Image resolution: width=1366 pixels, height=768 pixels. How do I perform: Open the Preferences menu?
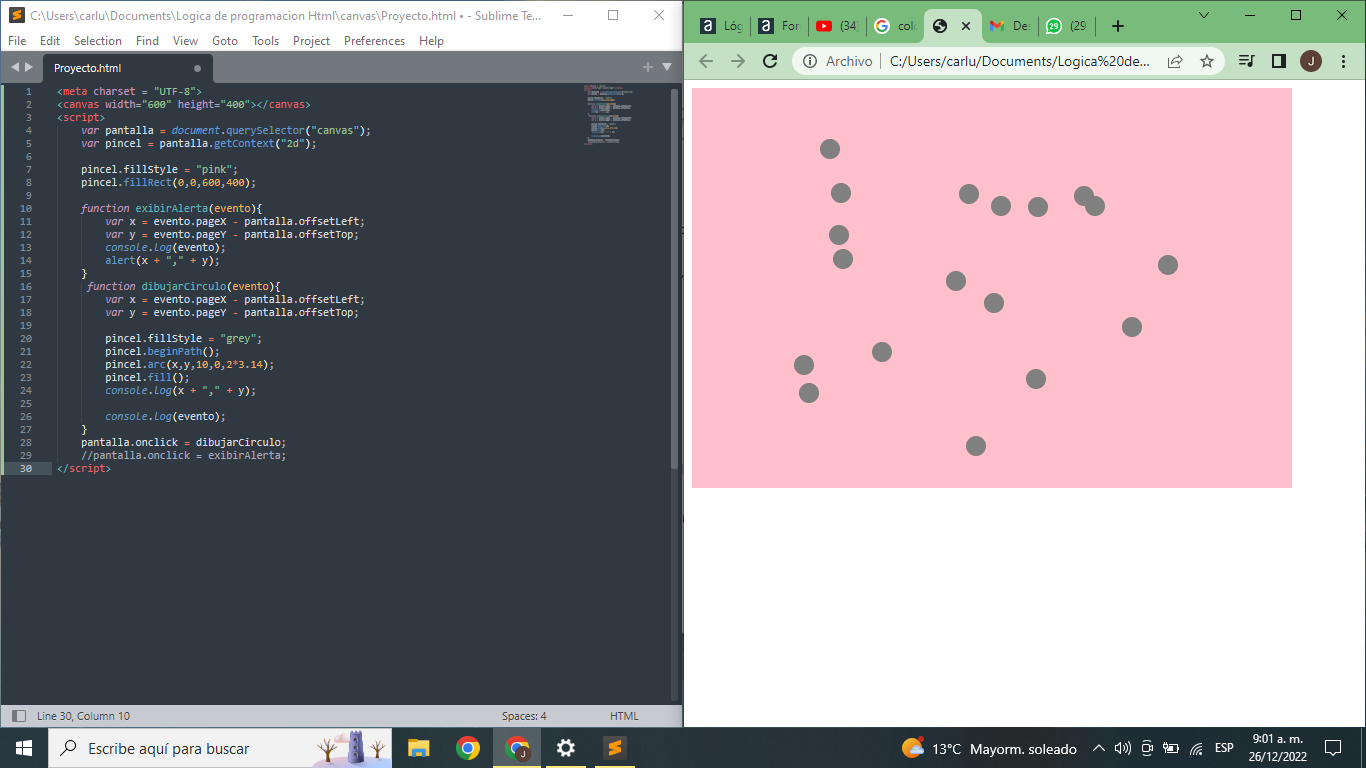click(x=375, y=41)
